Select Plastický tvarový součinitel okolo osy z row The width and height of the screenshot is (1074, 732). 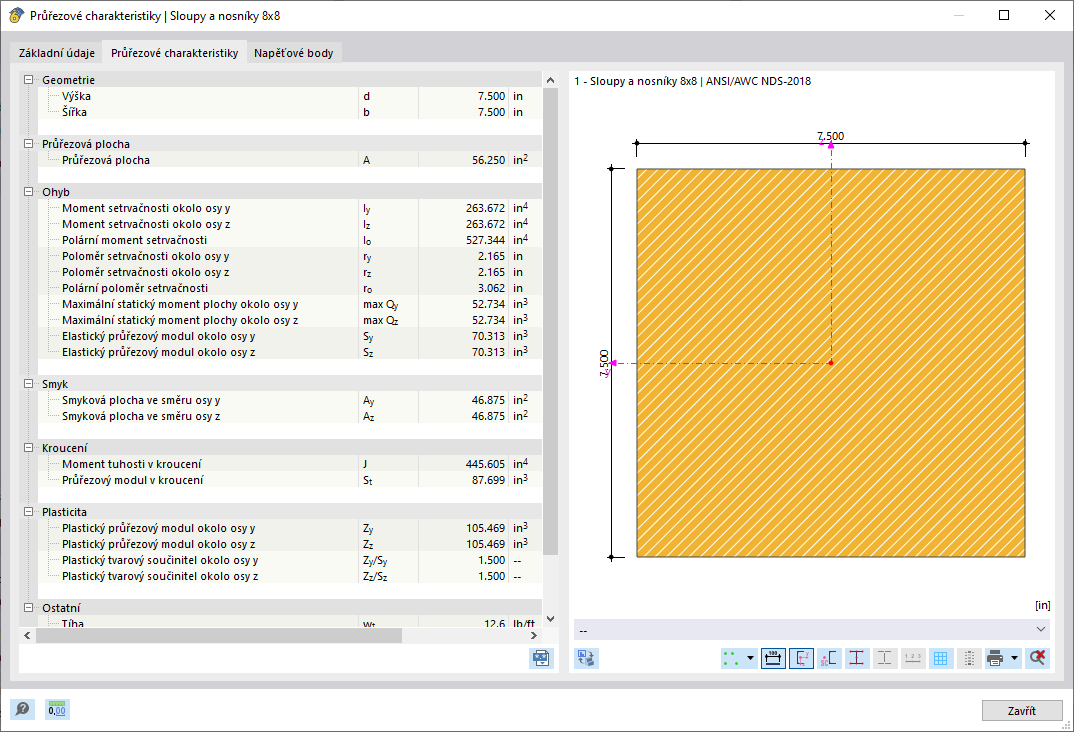pyautogui.click(x=290, y=576)
